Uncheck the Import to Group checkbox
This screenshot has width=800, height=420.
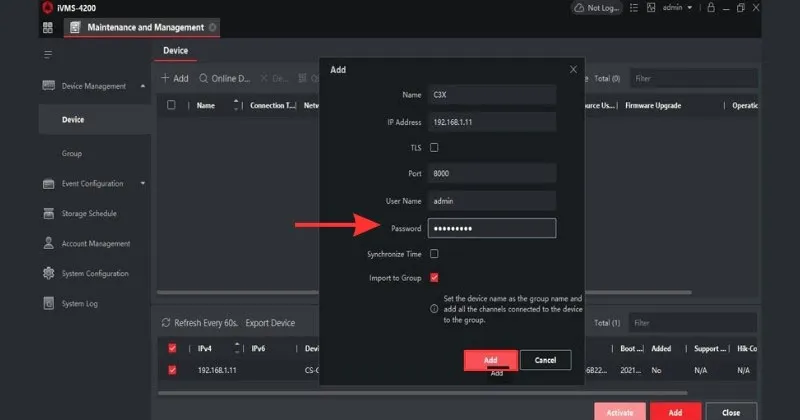434,278
